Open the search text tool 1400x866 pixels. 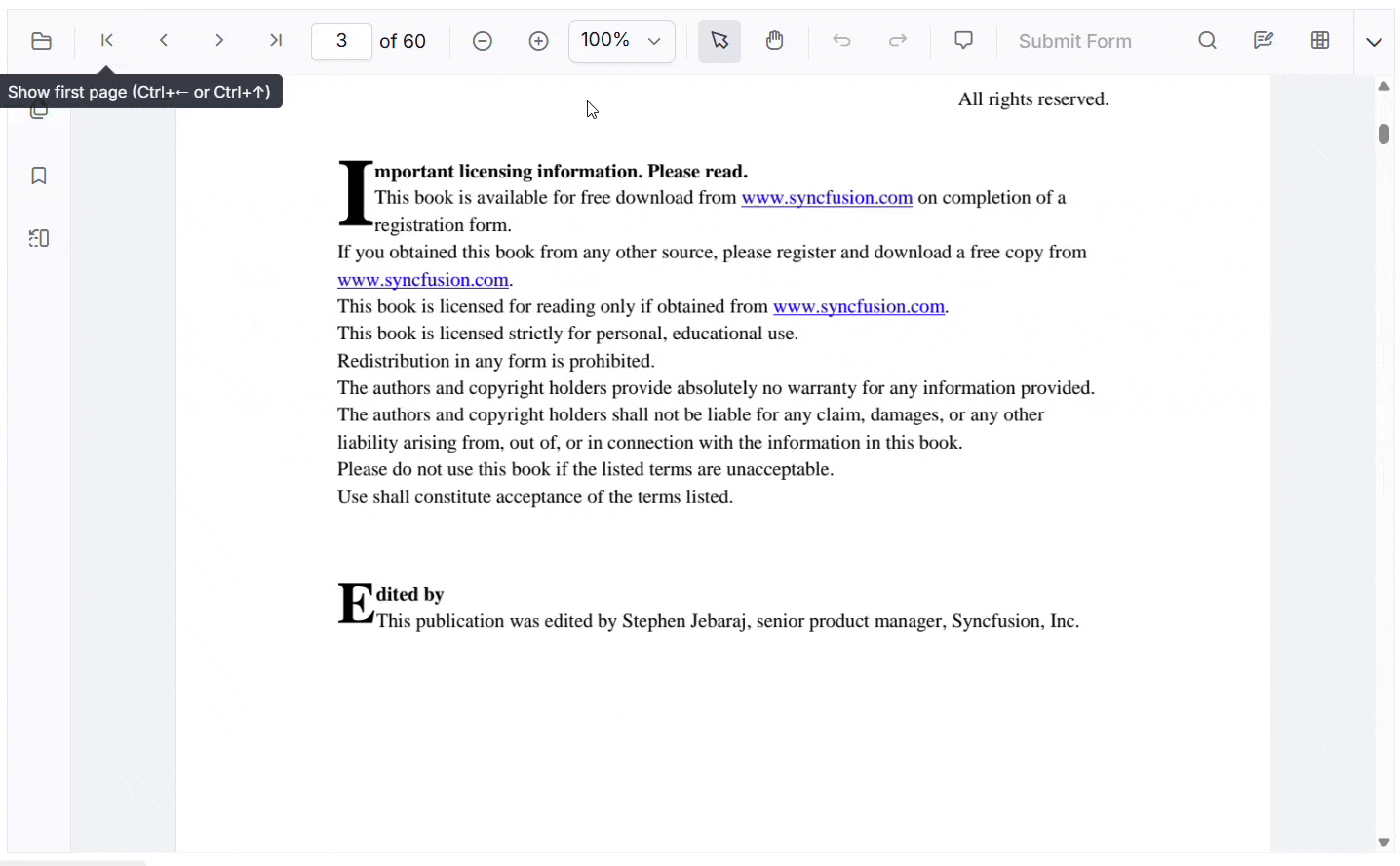1208,41
